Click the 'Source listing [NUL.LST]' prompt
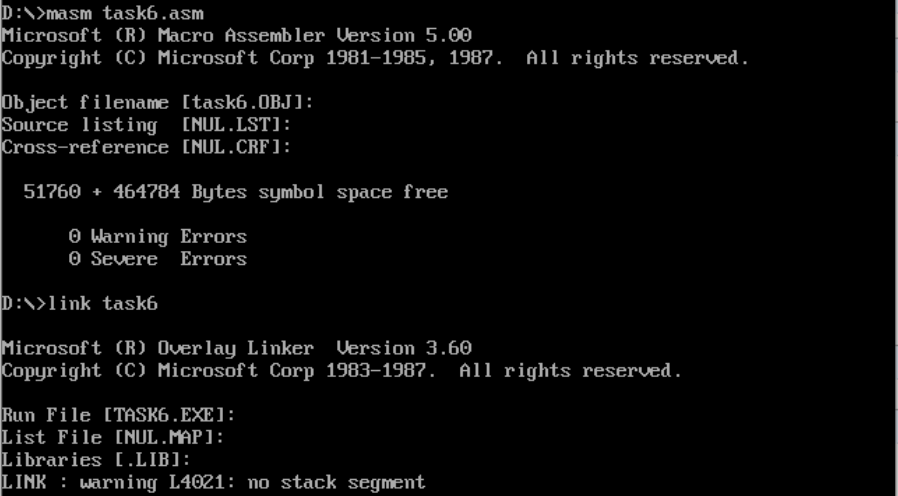898x496 pixels. point(146,125)
